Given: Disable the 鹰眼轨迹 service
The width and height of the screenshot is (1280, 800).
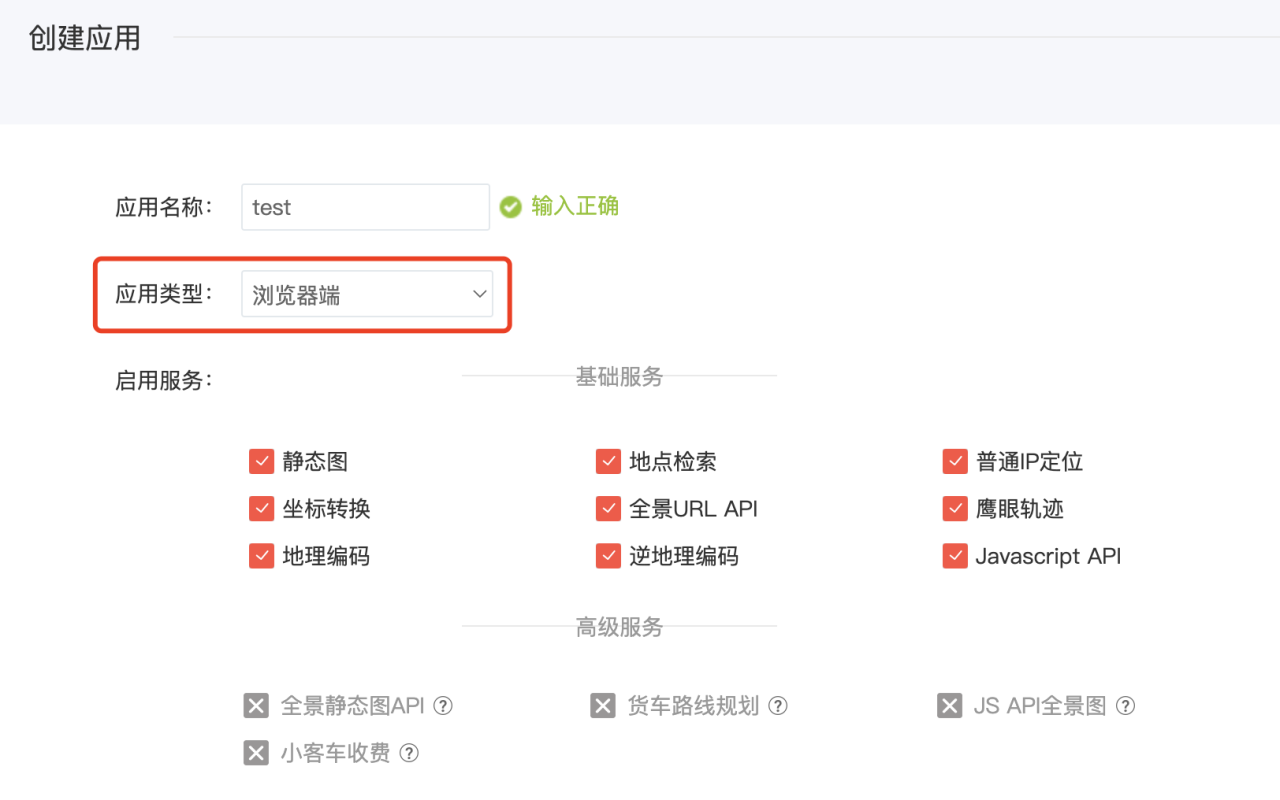Looking at the screenshot, I should tap(955, 508).
